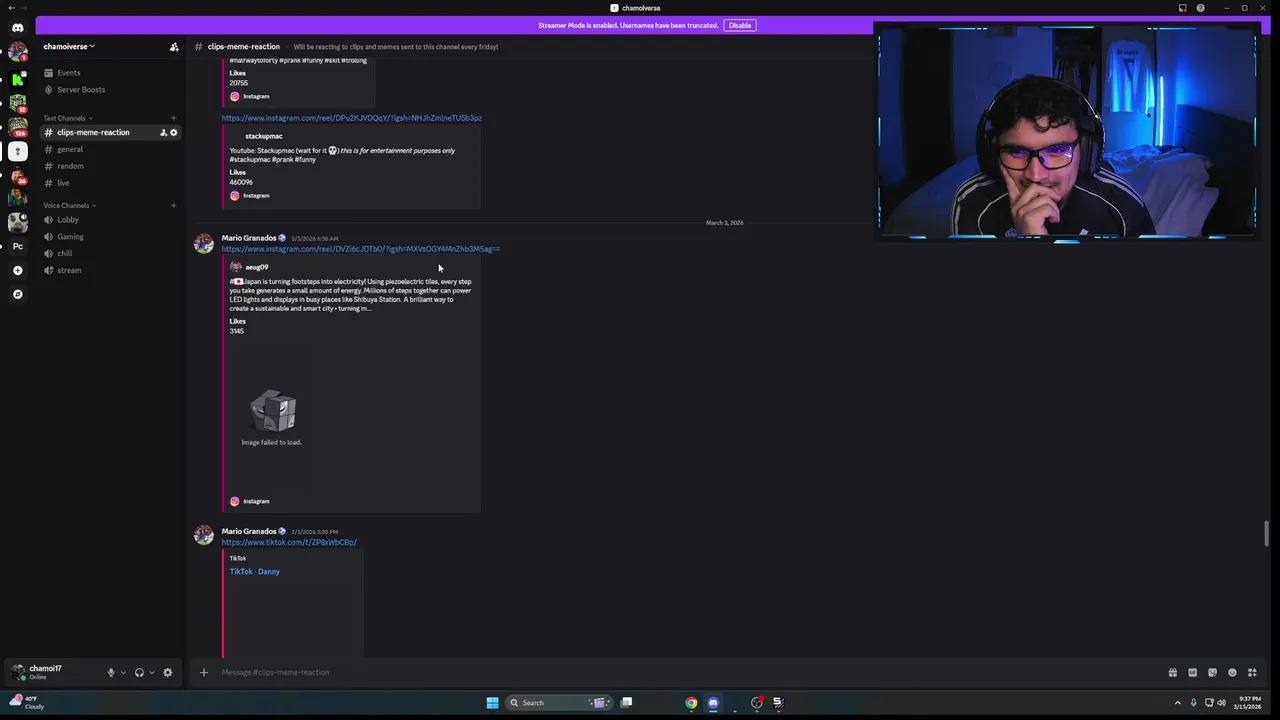
Task: Open GIF picker icon
Action: [1192, 673]
